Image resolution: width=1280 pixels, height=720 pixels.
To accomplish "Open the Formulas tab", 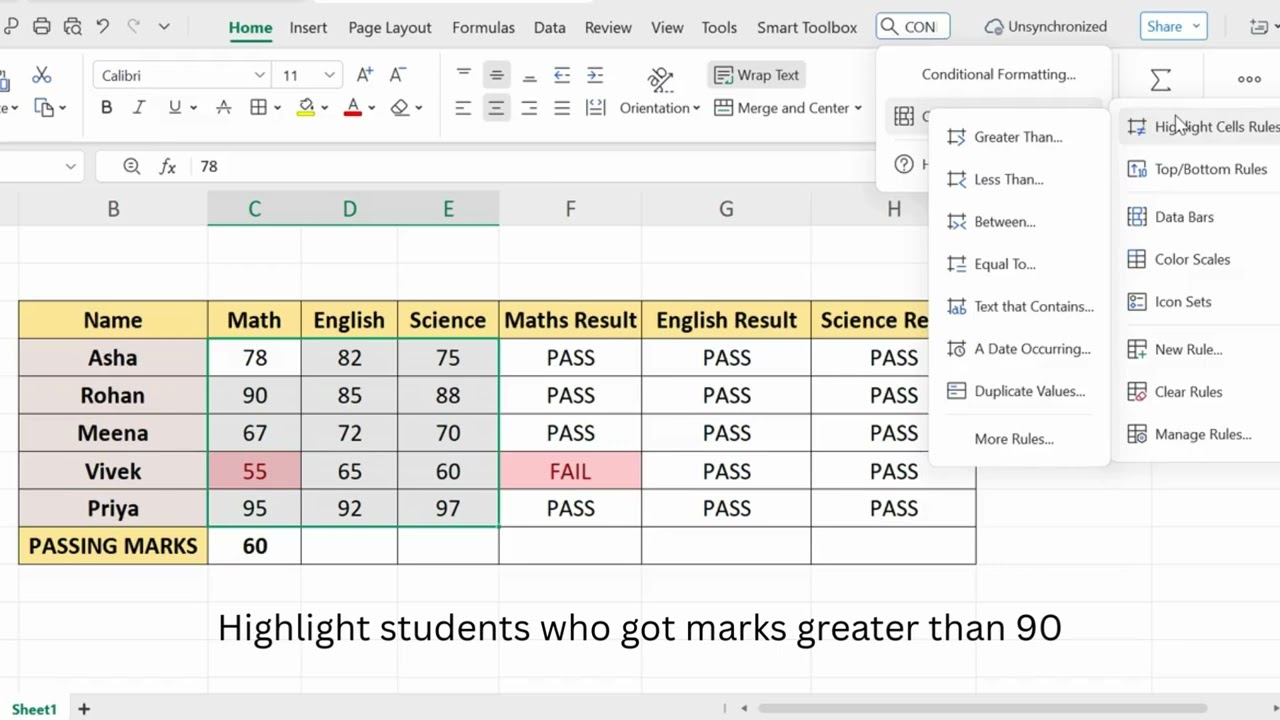I will [x=483, y=27].
